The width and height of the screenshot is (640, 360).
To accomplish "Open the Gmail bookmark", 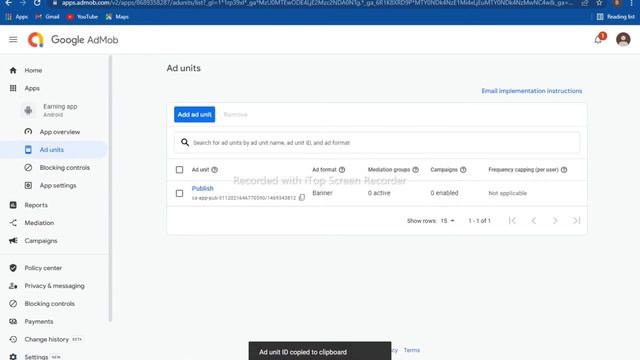I will pyautogui.click(x=47, y=17).
